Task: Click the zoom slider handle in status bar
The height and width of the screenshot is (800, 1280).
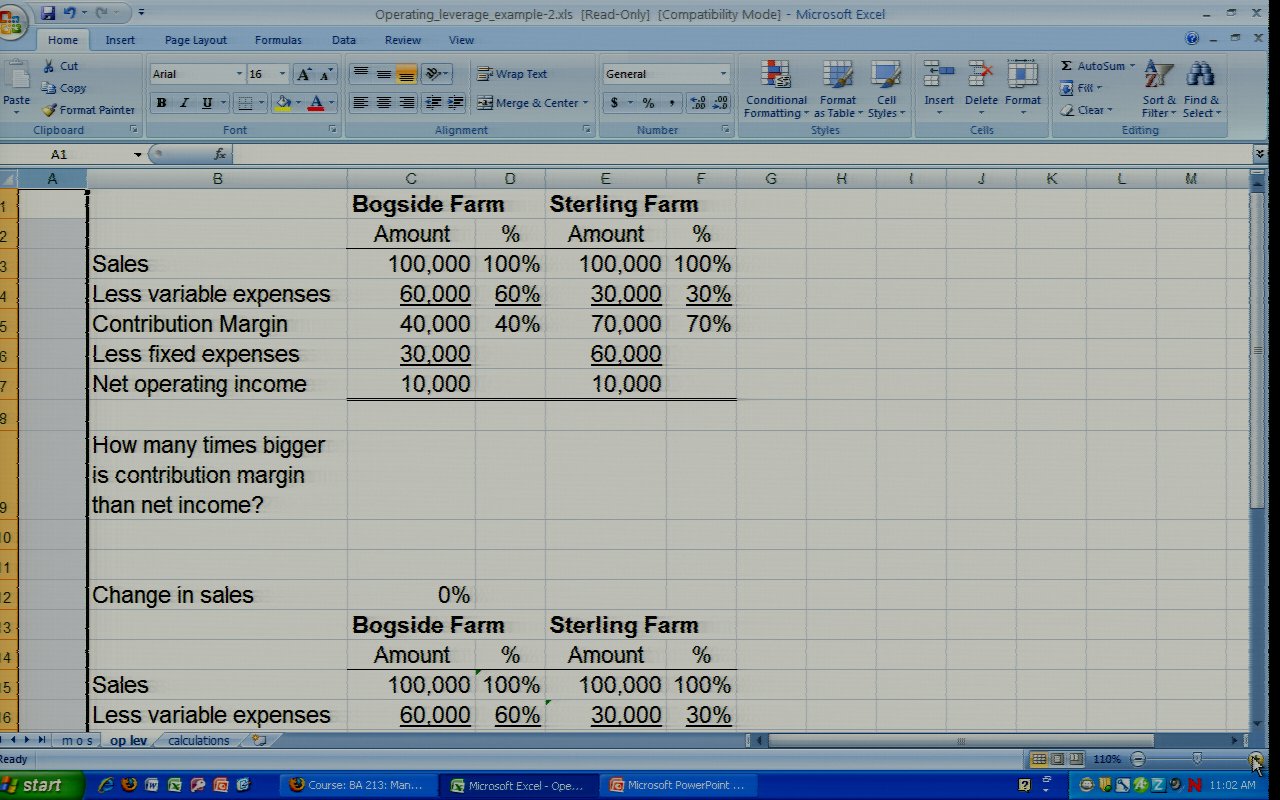Action: [x=1196, y=759]
